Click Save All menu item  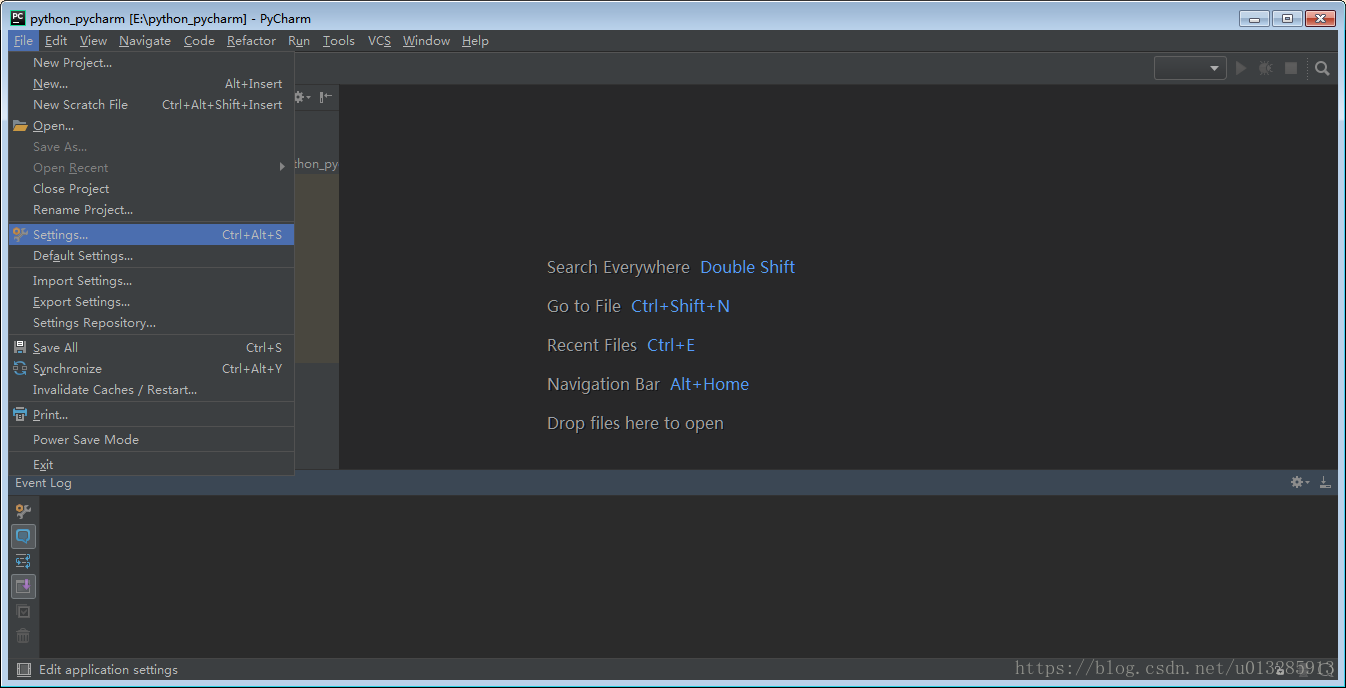click(151, 347)
